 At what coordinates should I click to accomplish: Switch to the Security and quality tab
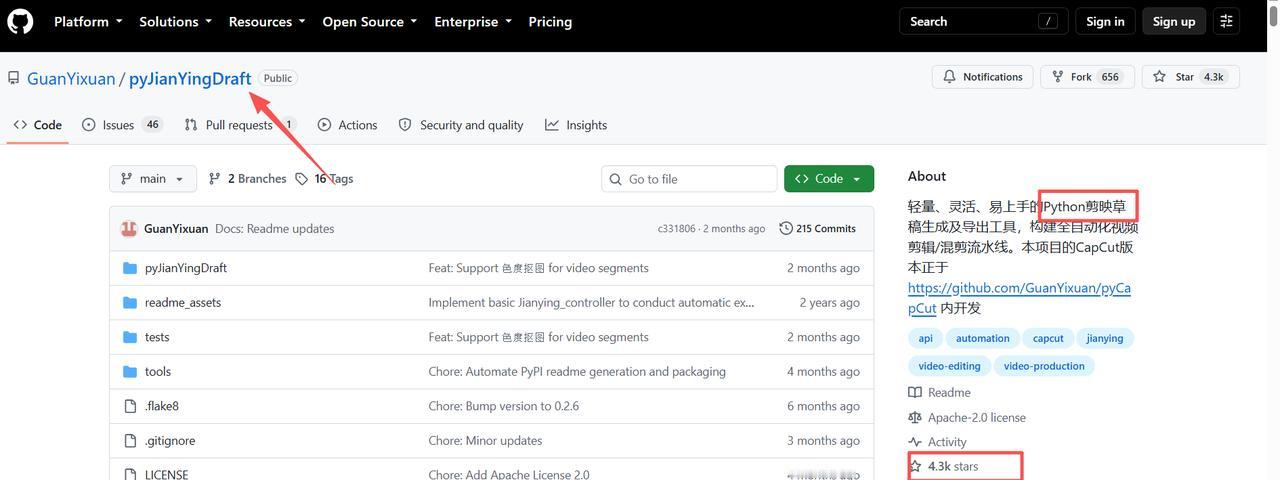point(461,125)
